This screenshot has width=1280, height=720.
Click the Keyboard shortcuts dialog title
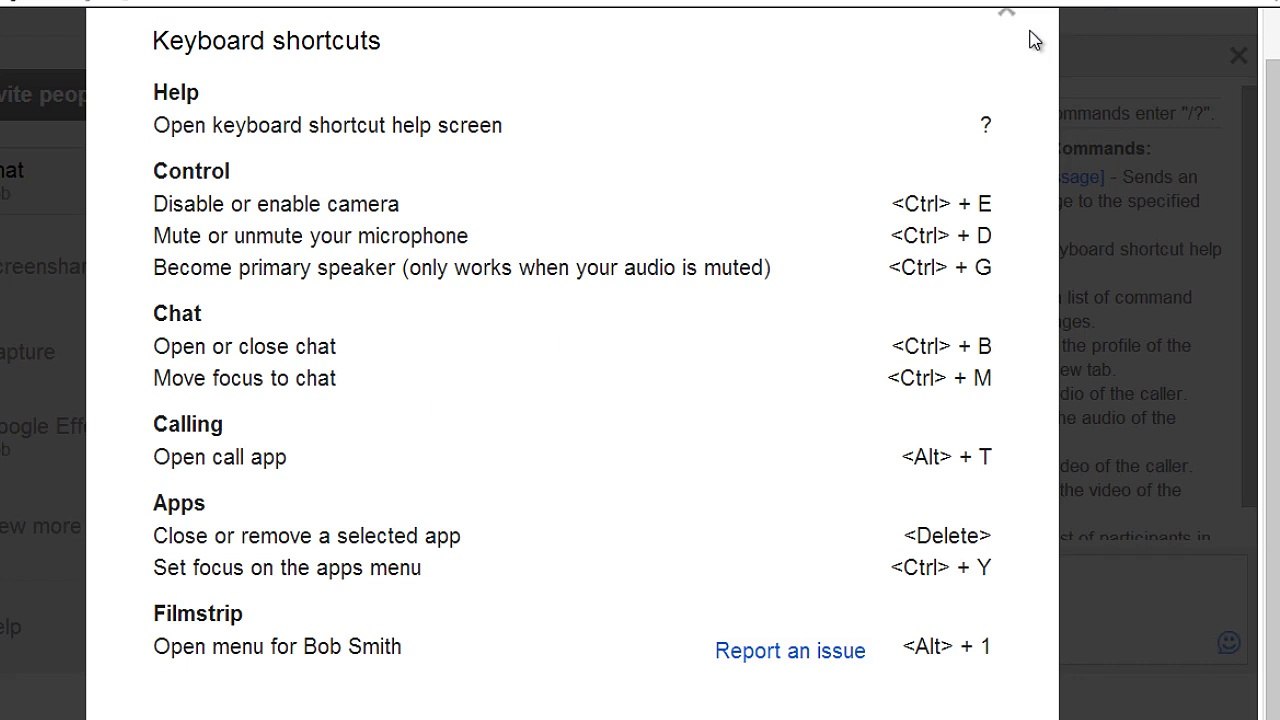[266, 41]
